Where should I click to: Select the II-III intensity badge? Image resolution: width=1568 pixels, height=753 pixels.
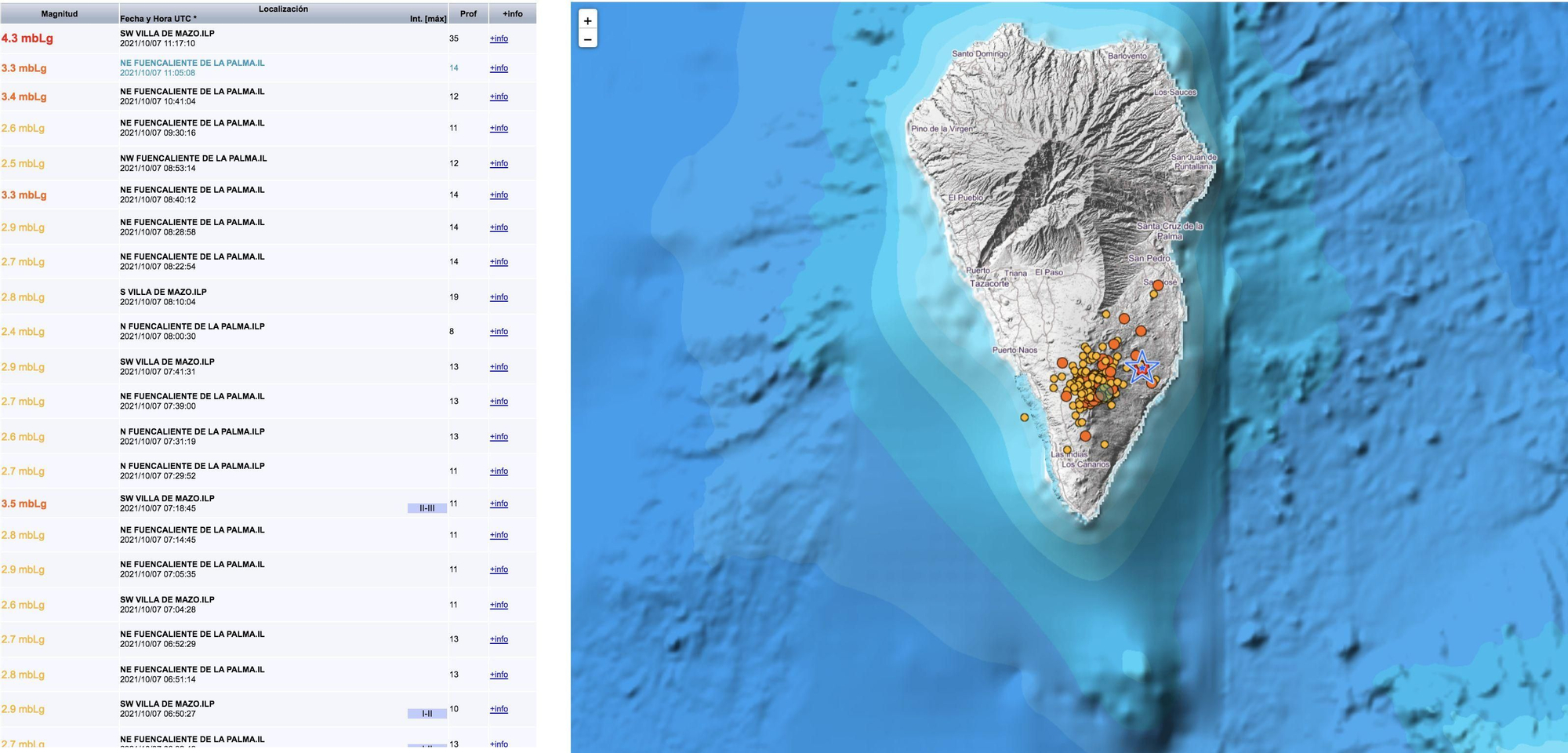426,507
